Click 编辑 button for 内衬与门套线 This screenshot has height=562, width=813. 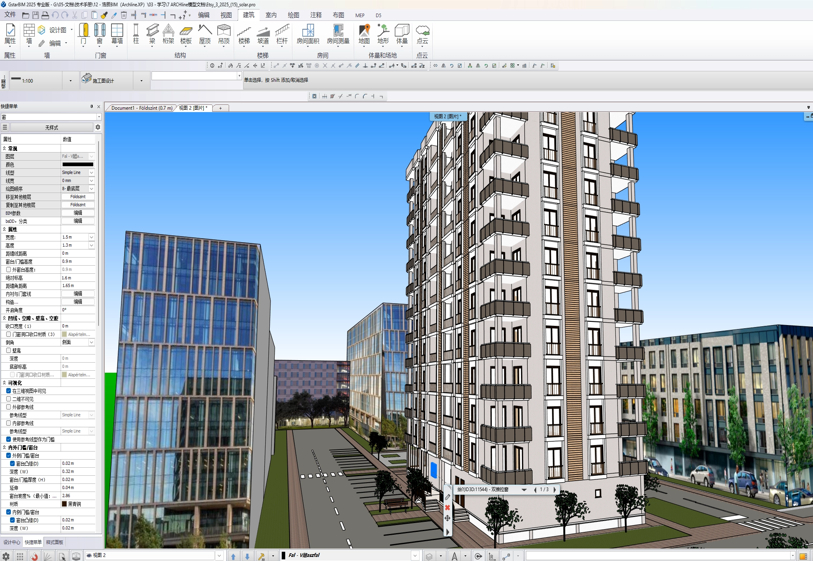[78, 294]
